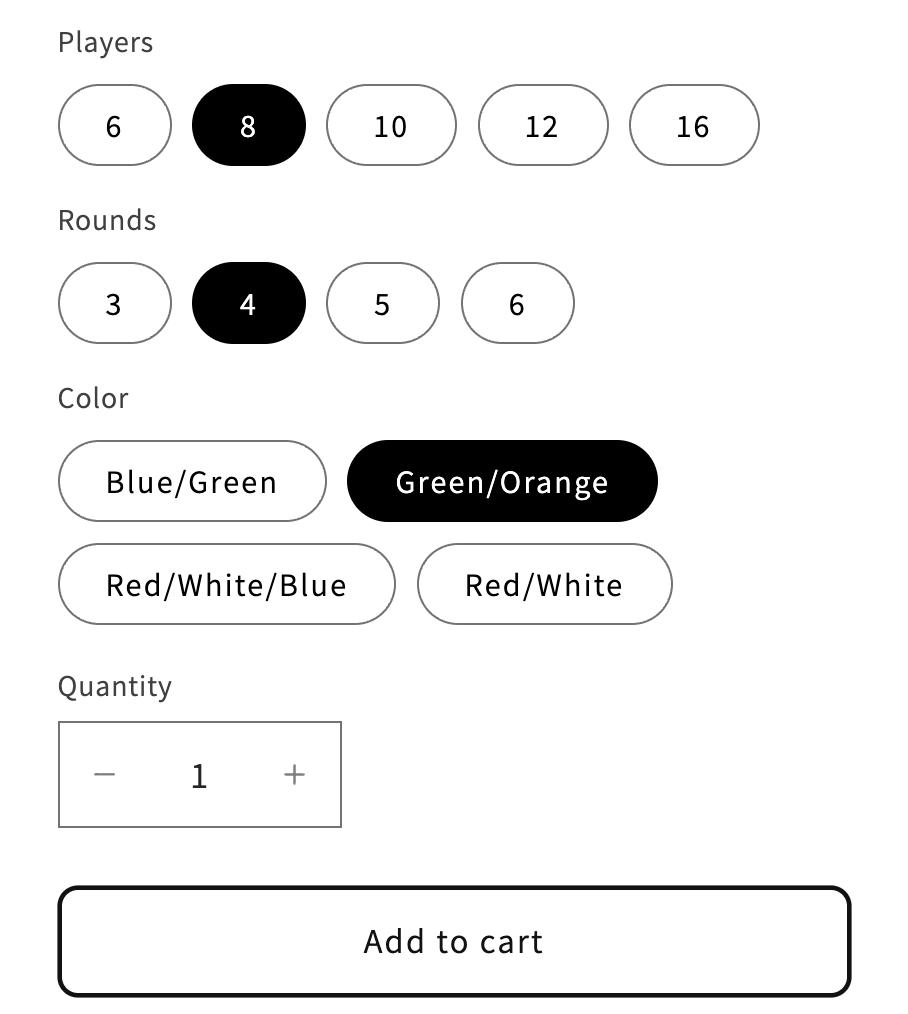Choose 5 rounds
This screenshot has height=1014, width=908.
(x=383, y=303)
